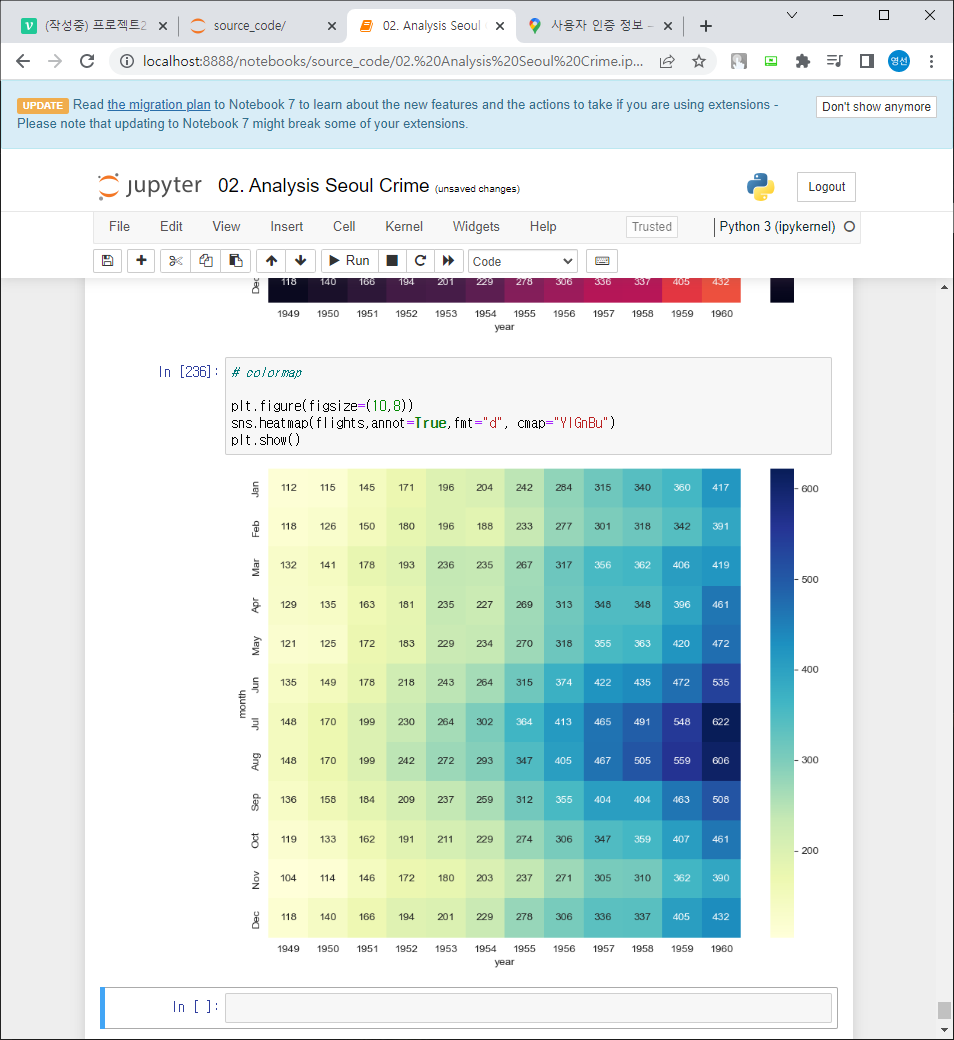The width and height of the screenshot is (954, 1040).
Task: Click the empty code cell input
Action: pos(528,1008)
